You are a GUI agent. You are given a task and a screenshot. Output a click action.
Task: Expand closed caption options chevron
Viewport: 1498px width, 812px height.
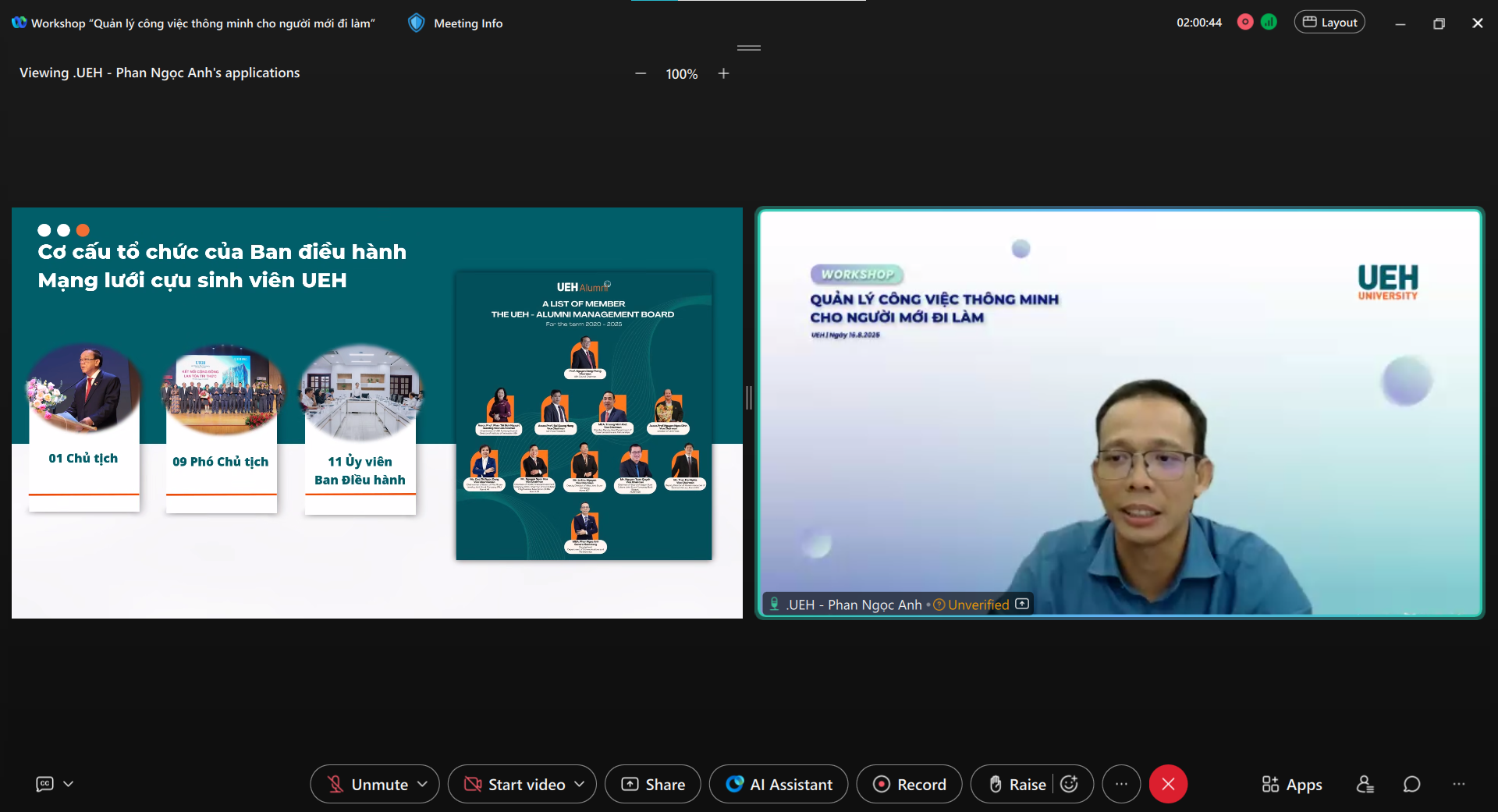[69, 784]
